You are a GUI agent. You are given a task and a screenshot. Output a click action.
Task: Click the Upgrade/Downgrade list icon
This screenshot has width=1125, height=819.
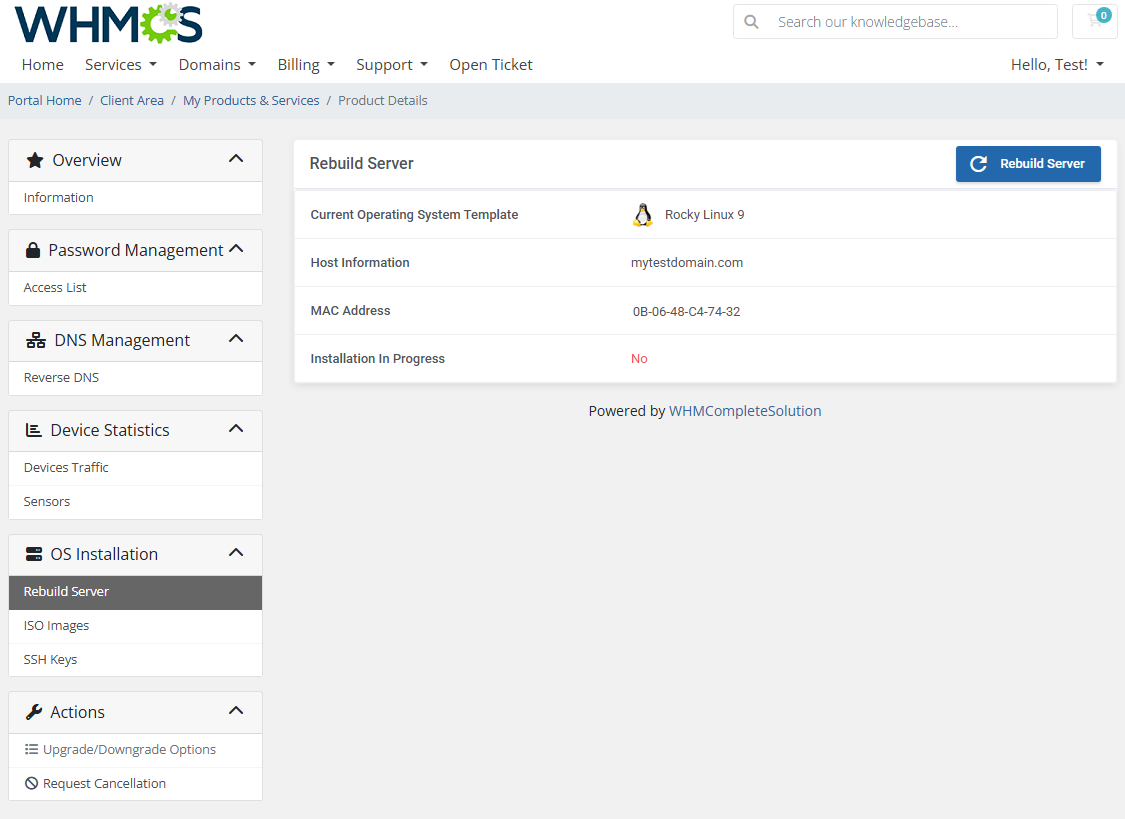tap(32, 749)
